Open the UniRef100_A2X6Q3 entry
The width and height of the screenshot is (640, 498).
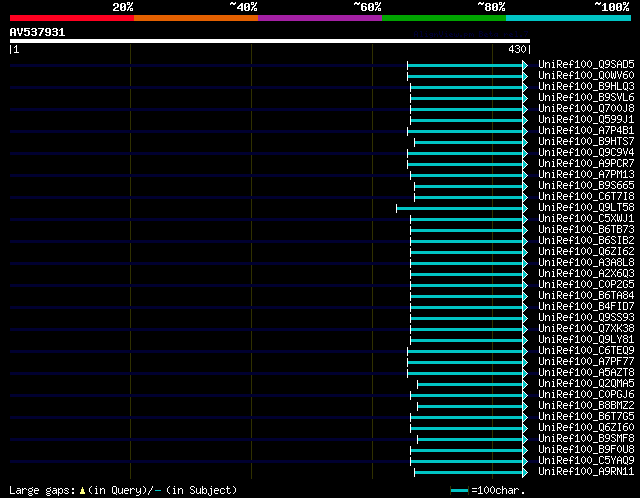click(586, 274)
